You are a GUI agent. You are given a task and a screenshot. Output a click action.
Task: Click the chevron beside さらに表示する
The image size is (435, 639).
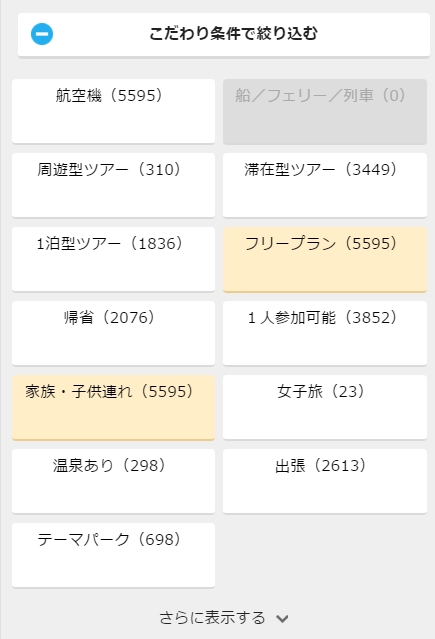[x=282, y=619]
